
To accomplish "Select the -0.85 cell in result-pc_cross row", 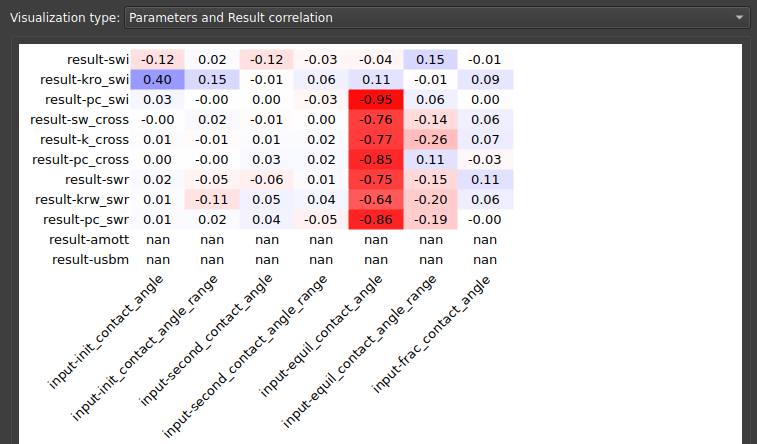I will pos(375,159).
